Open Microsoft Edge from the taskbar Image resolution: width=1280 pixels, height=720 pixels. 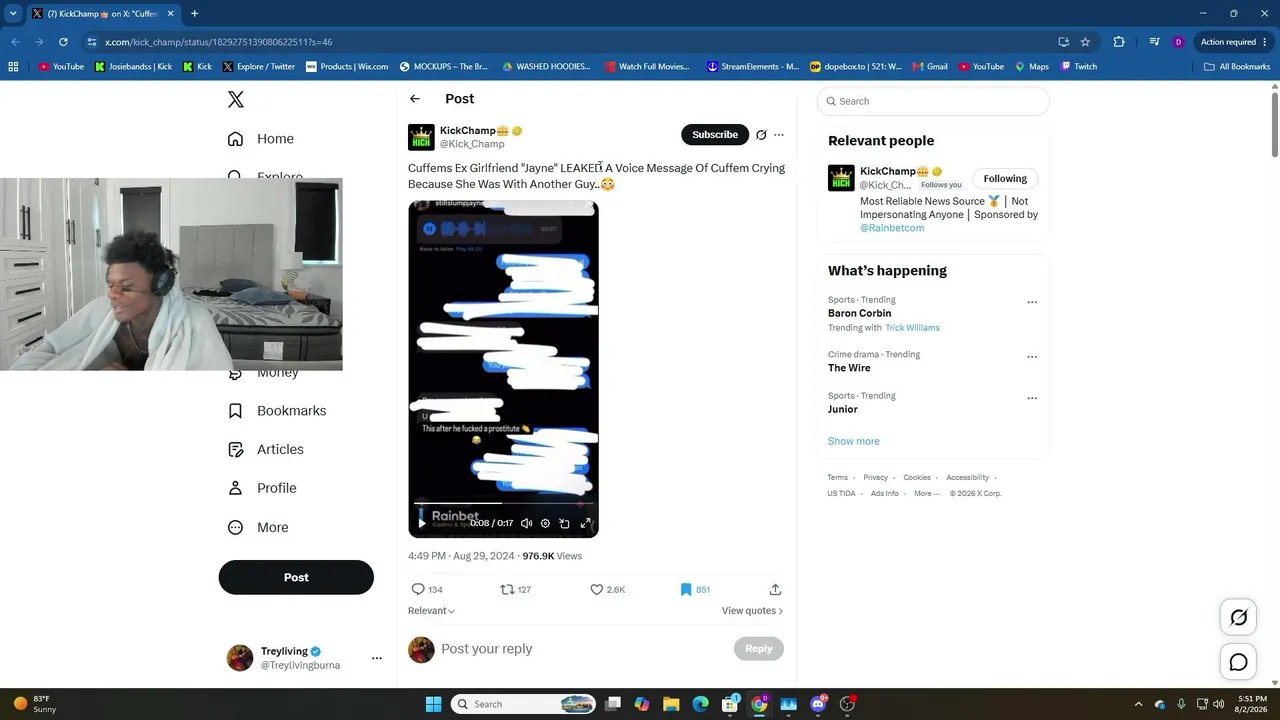pos(700,704)
